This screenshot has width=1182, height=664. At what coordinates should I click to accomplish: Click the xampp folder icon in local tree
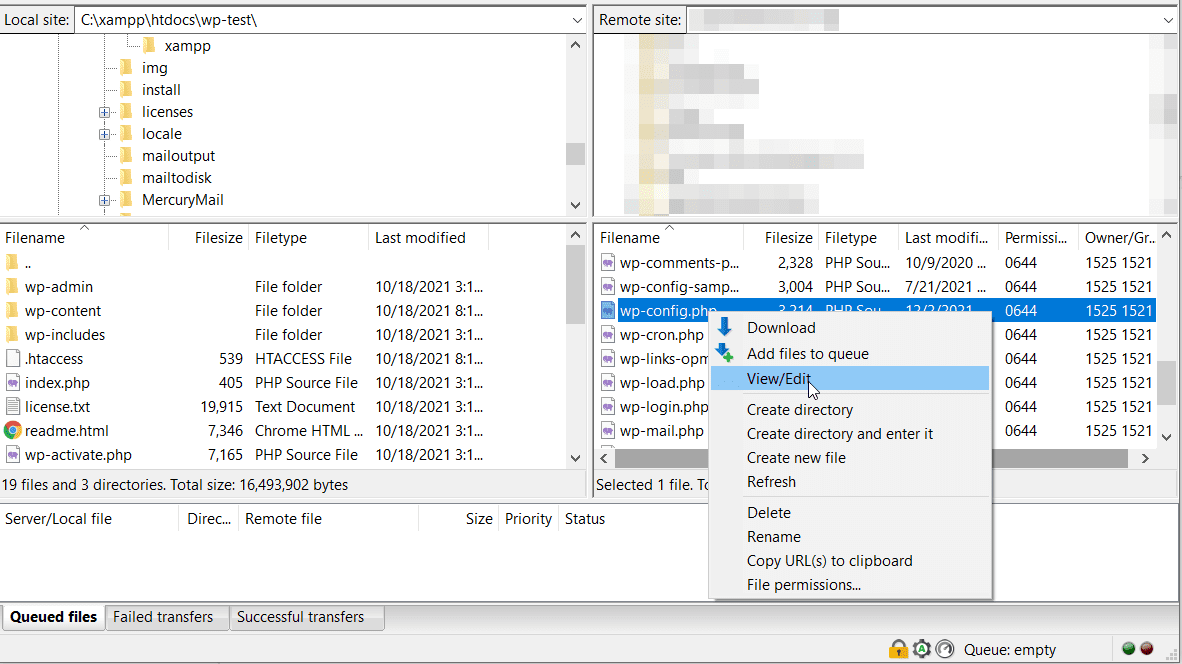click(x=149, y=45)
